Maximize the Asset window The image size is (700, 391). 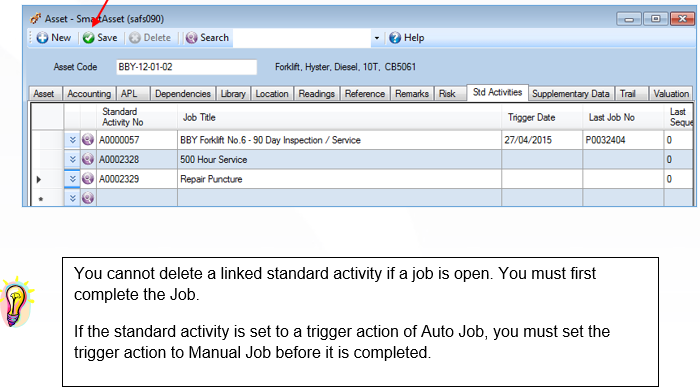(x=656, y=19)
